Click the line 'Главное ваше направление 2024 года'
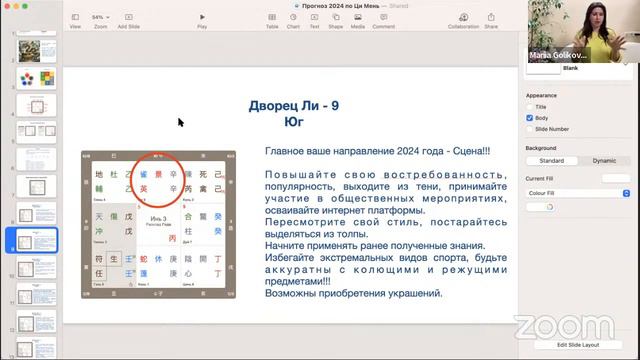The height and width of the screenshot is (360, 640). pos(353,151)
